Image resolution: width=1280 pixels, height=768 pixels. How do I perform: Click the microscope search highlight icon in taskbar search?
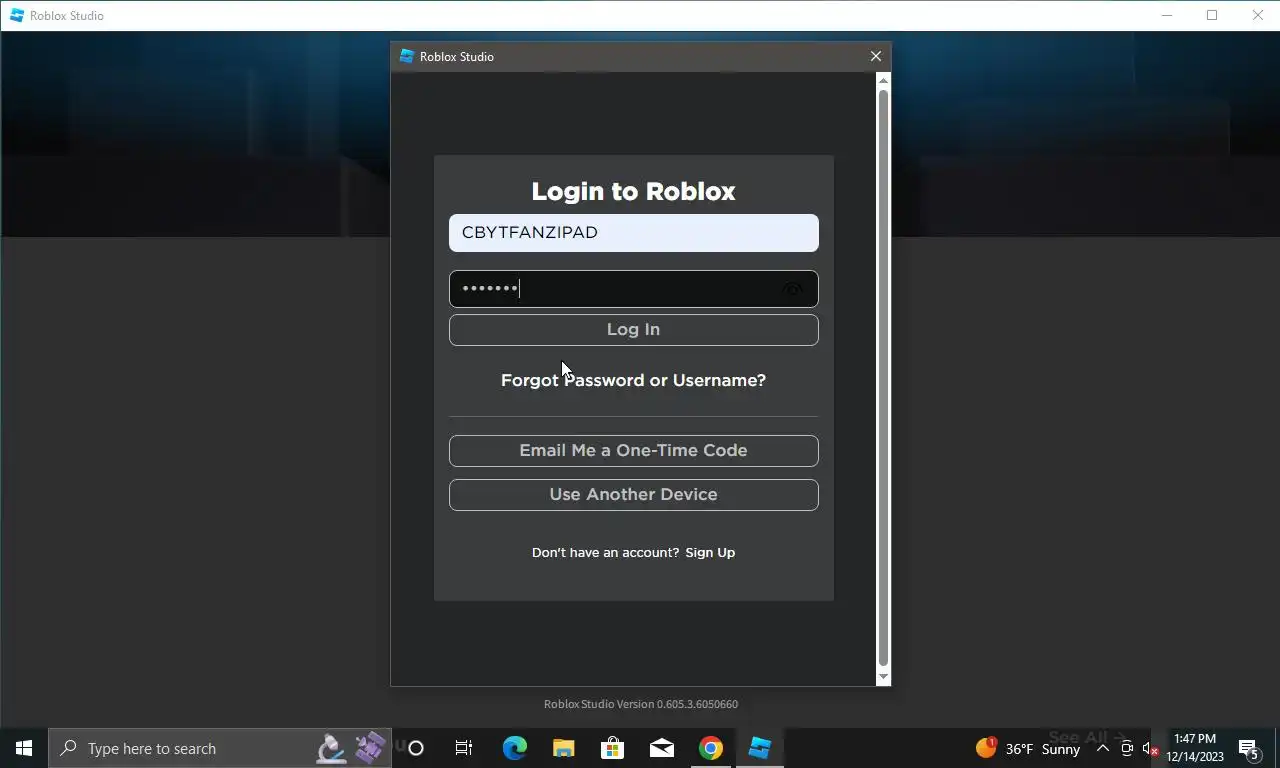[x=331, y=748]
